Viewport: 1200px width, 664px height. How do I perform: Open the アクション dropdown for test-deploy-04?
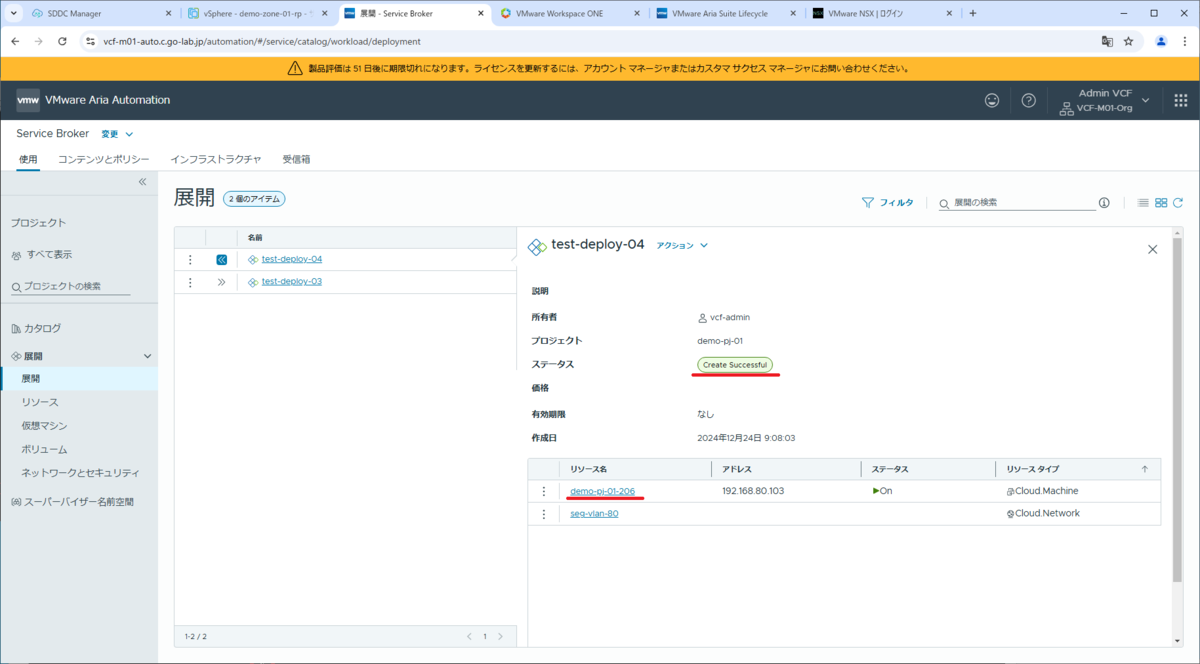[682, 245]
